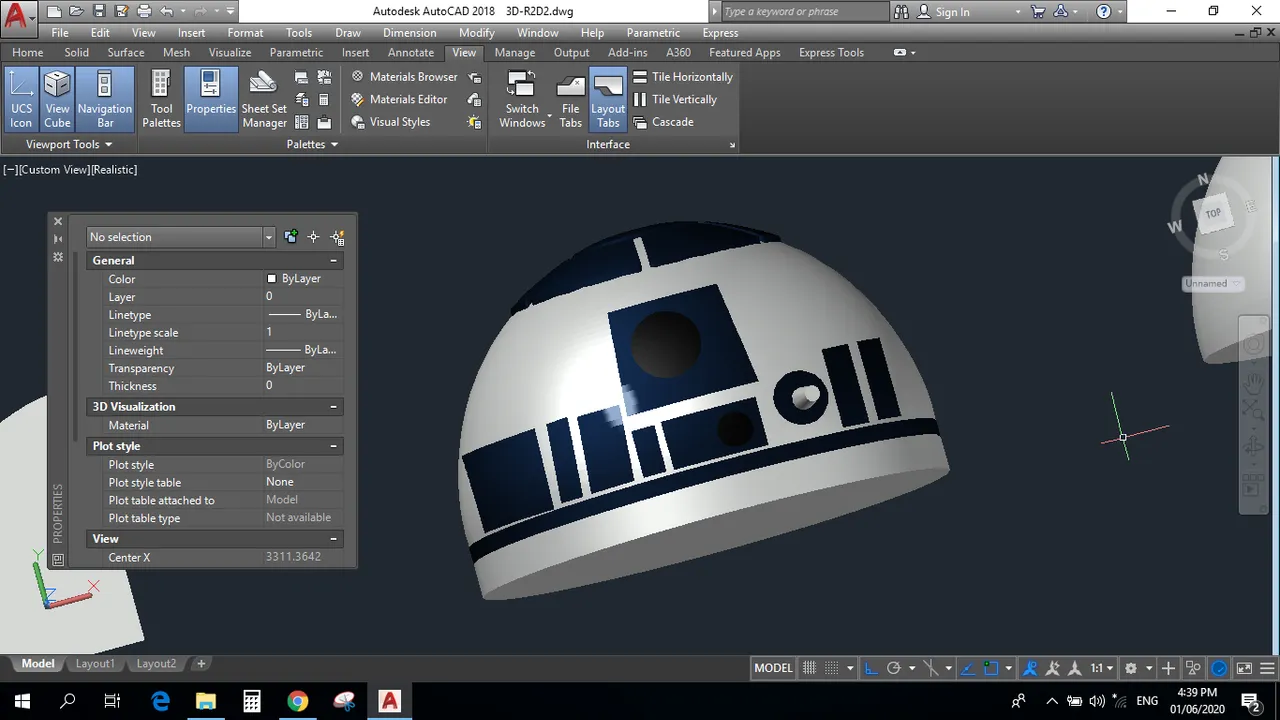
Task: Click Tile Vertically
Action: [675, 99]
